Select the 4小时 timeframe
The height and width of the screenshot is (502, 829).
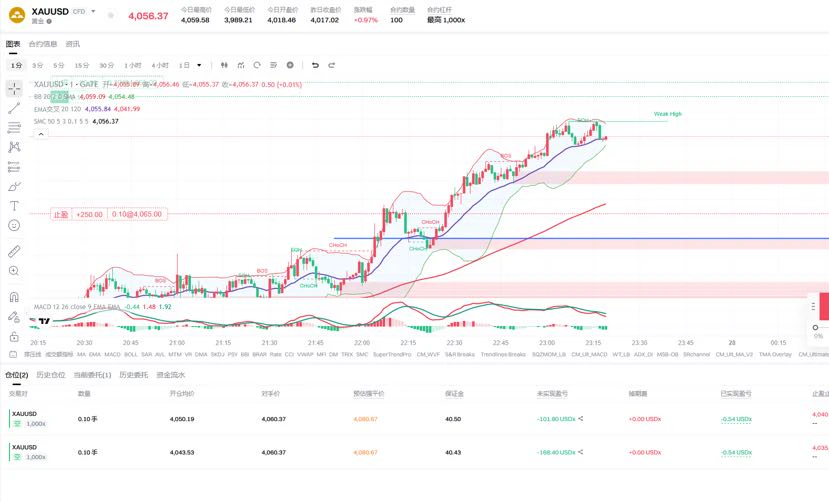click(160, 65)
